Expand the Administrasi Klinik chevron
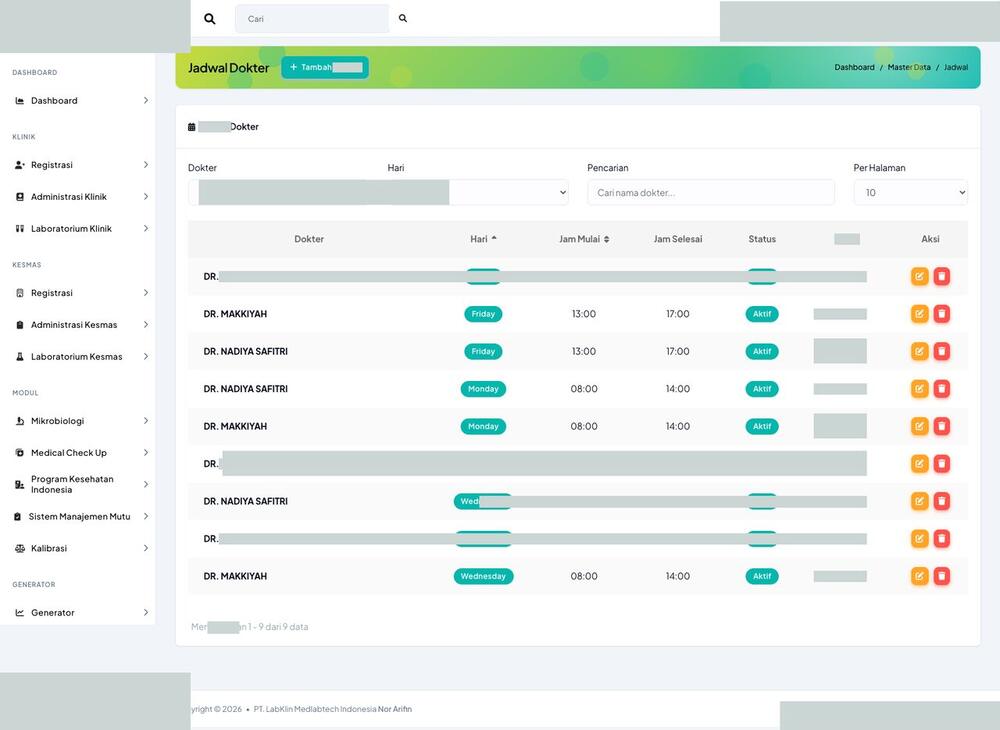The height and width of the screenshot is (730, 1000). [145, 196]
